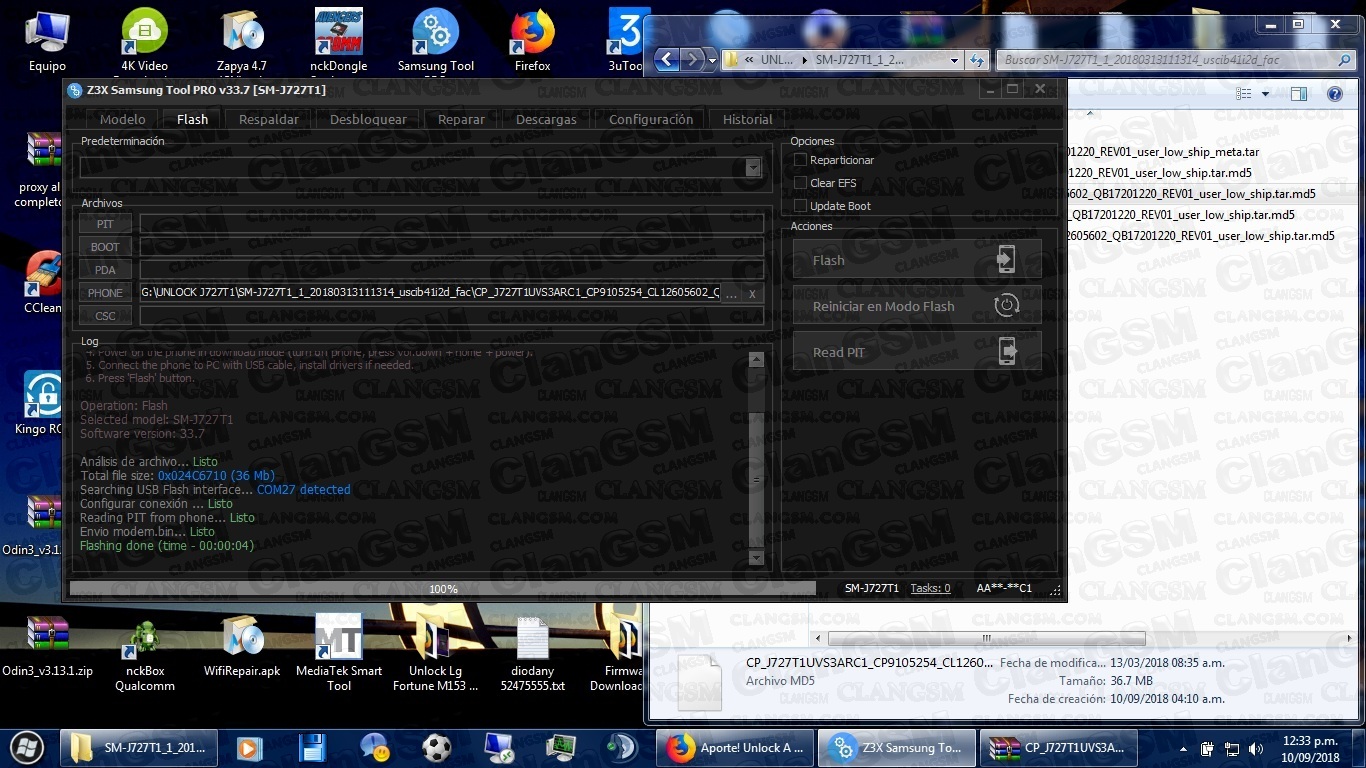Open CCleaner desktop icon
Viewport: 1366px width, 768px height.
(43, 283)
